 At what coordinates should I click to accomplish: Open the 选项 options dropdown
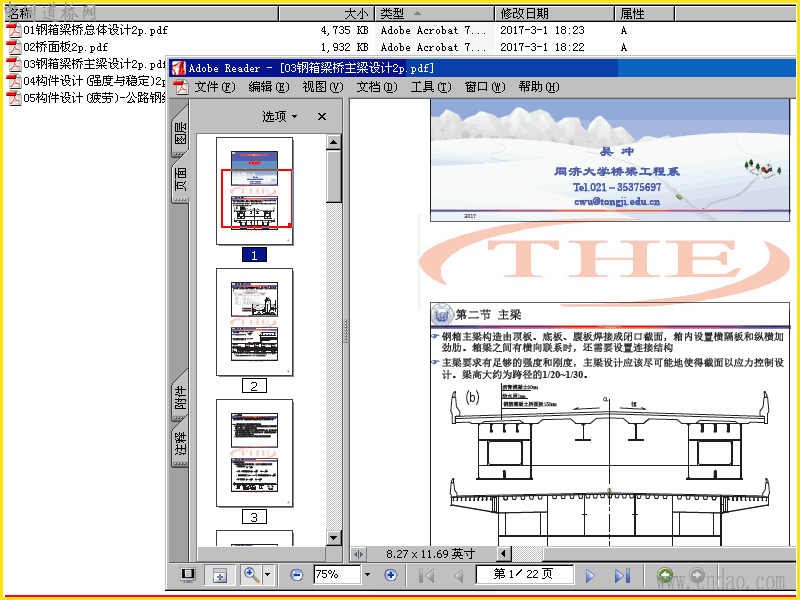click(x=280, y=117)
